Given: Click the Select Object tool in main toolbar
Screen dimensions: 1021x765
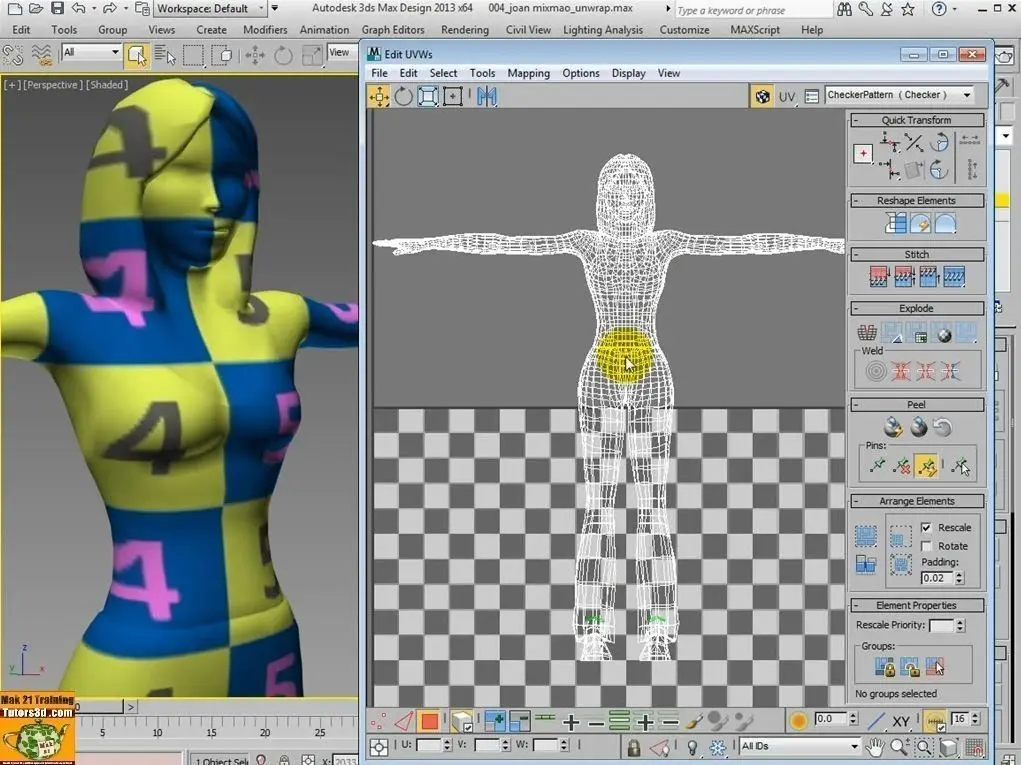Looking at the screenshot, I should [x=137, y=55].
